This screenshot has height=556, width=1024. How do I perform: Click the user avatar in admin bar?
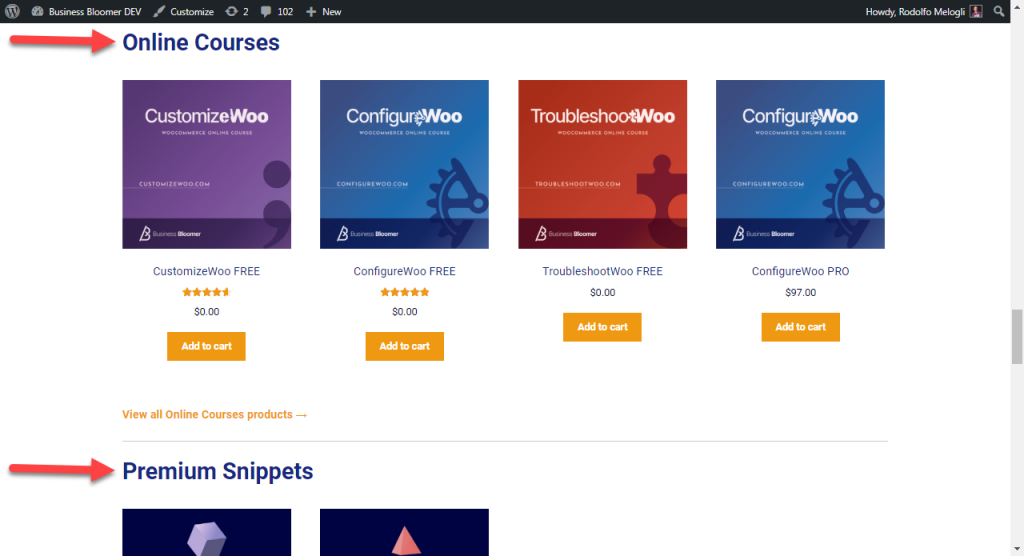[x=976, y=11]
